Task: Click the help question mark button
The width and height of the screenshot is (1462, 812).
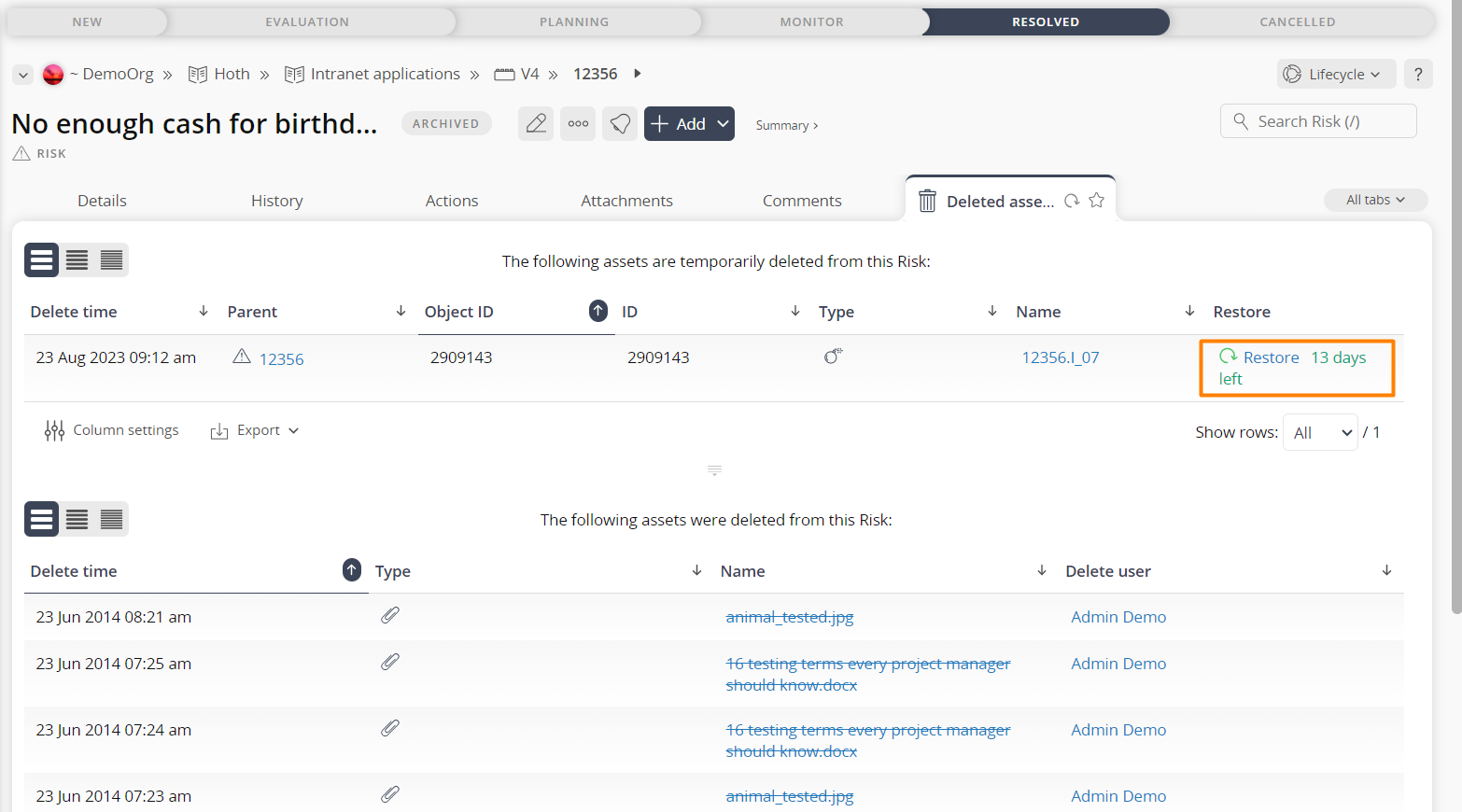Action: (1418, 74)
